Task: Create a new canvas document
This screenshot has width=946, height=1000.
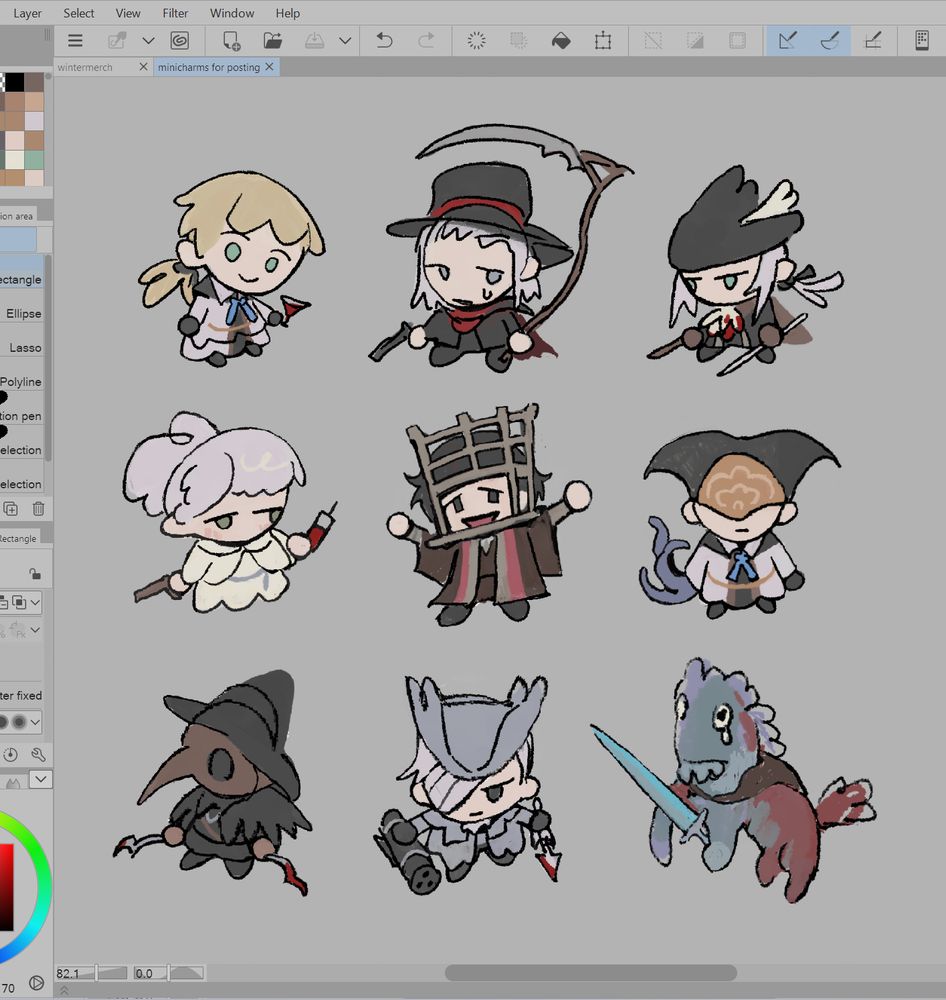Action: click(231, 41)
